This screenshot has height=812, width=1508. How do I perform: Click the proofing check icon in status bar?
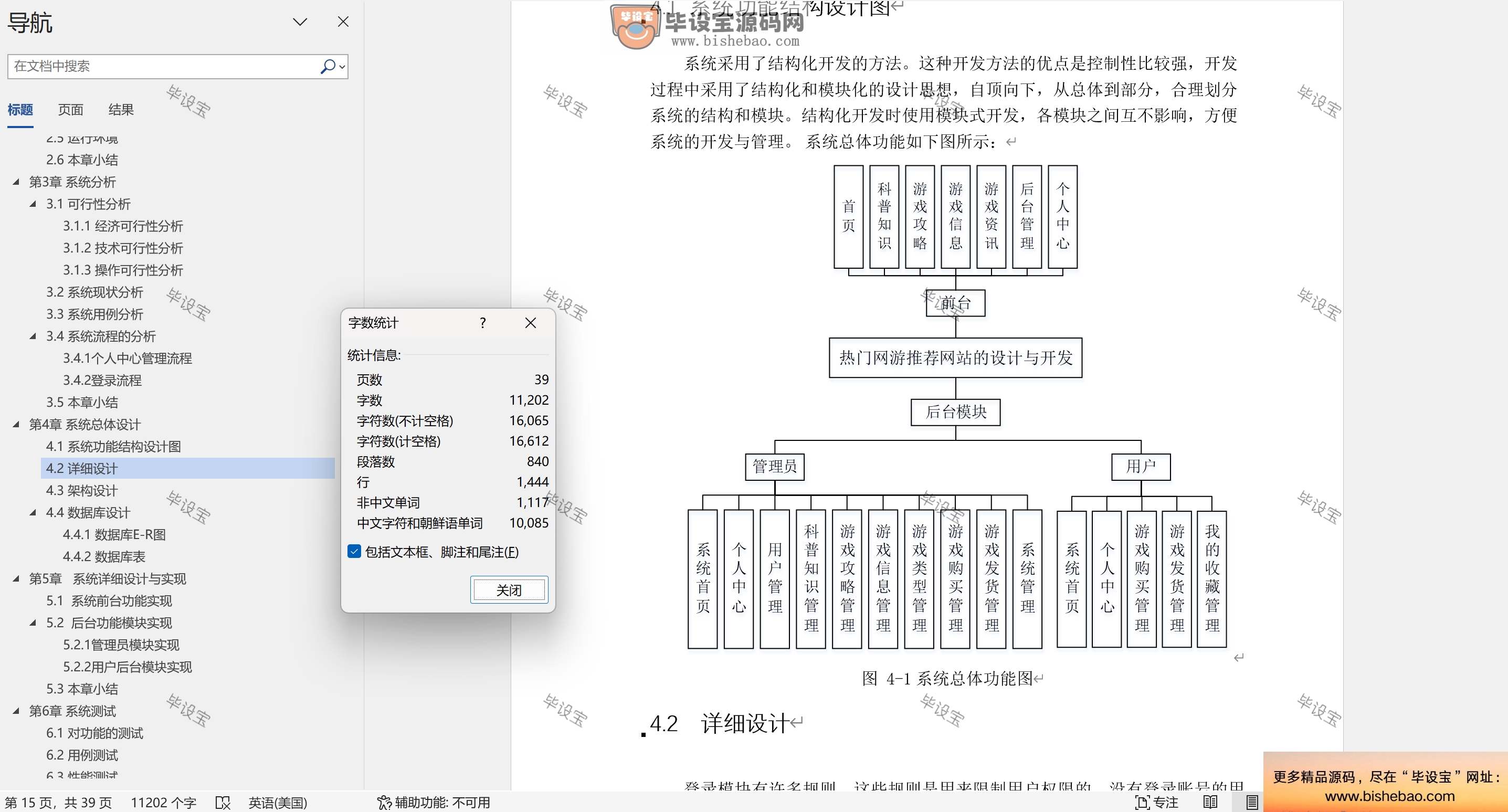click(x=223, y=803)
